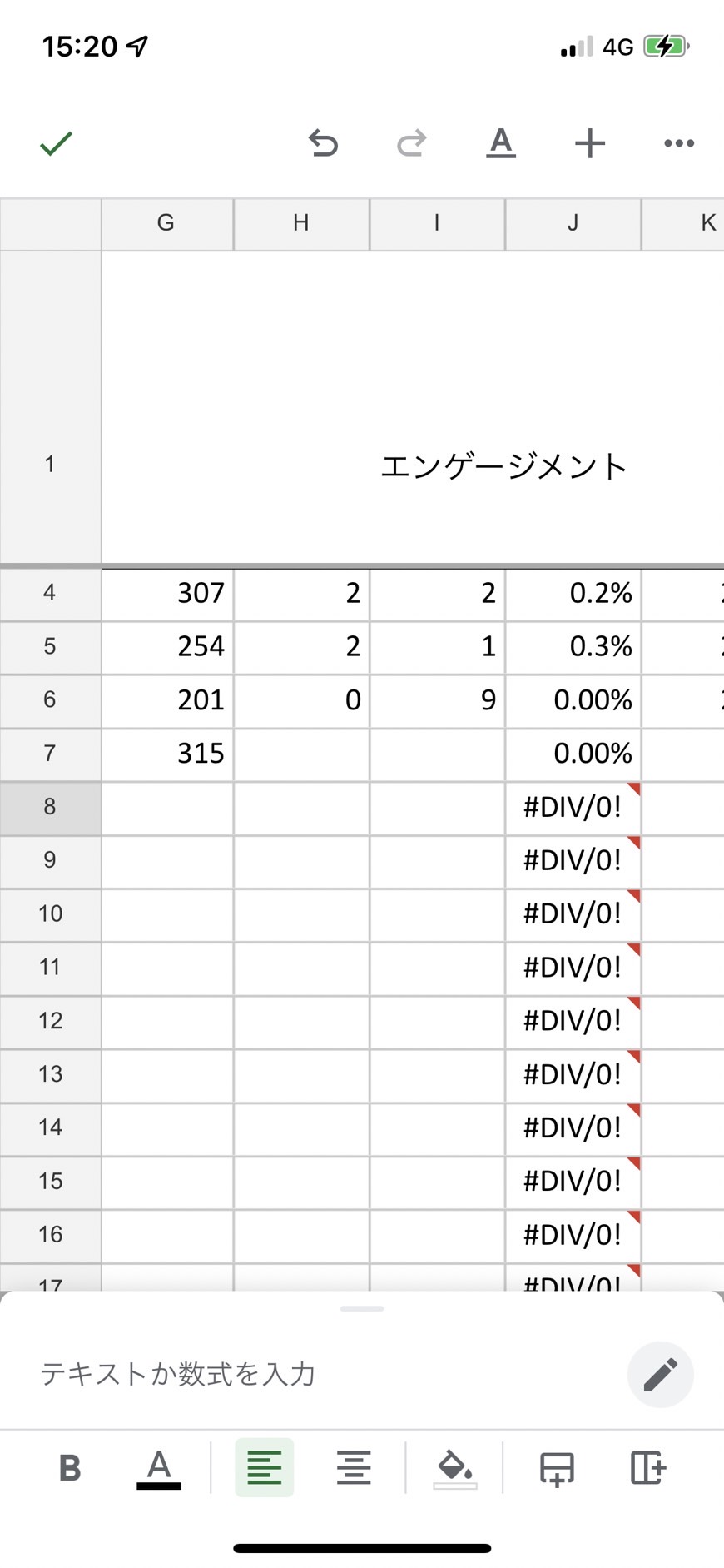Open the text formatting options
The height and width of the screenshot is (1568, 724).
click(x=500, y=143)
